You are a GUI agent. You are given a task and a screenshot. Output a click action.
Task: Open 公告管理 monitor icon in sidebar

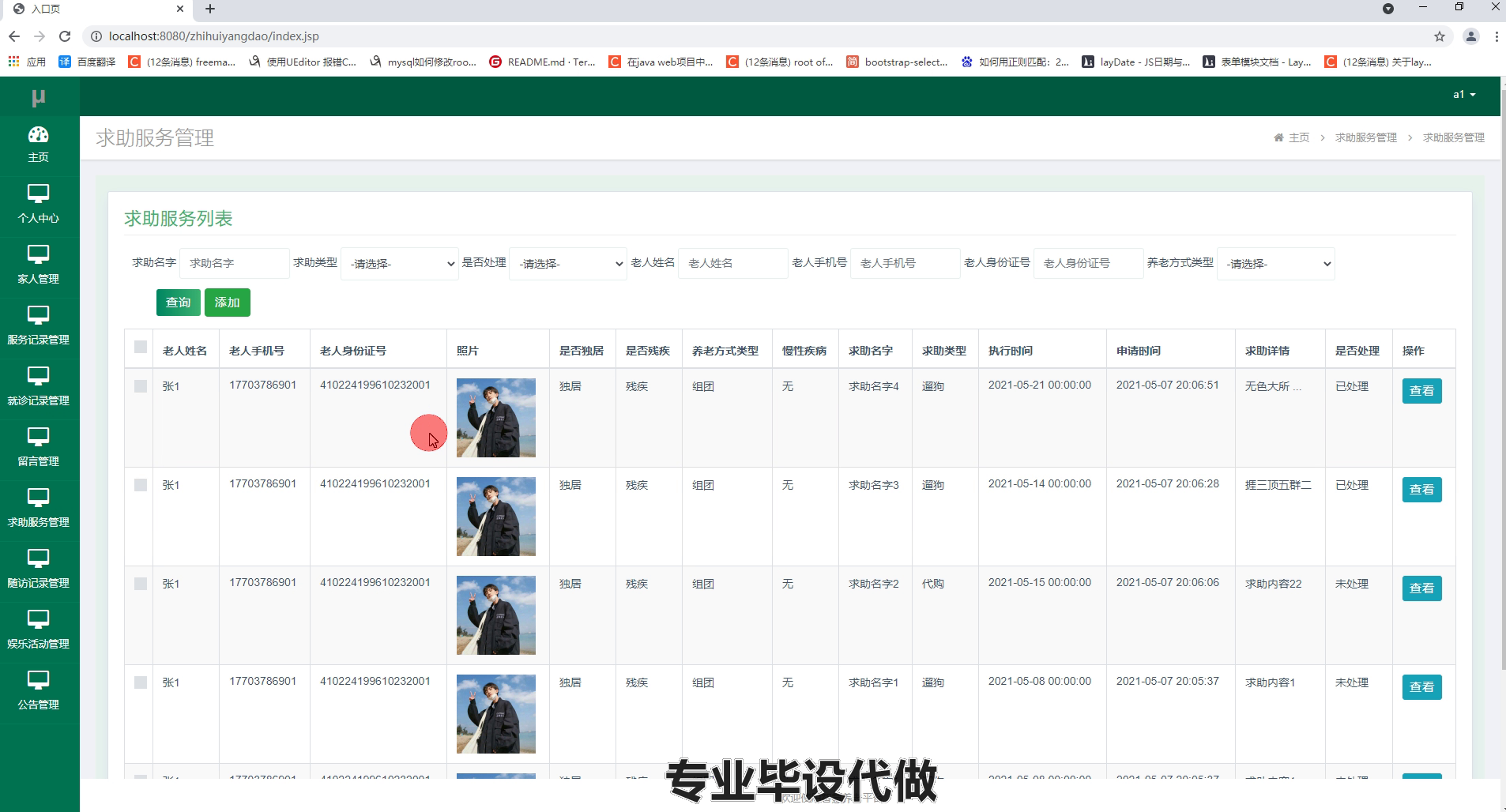38,680
